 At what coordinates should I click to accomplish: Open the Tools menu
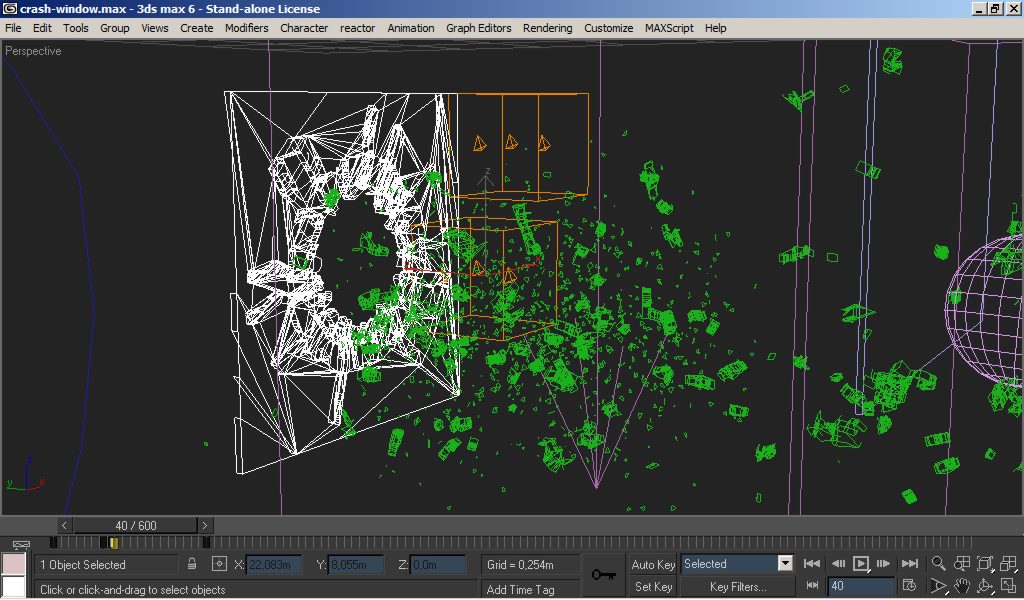75,28
